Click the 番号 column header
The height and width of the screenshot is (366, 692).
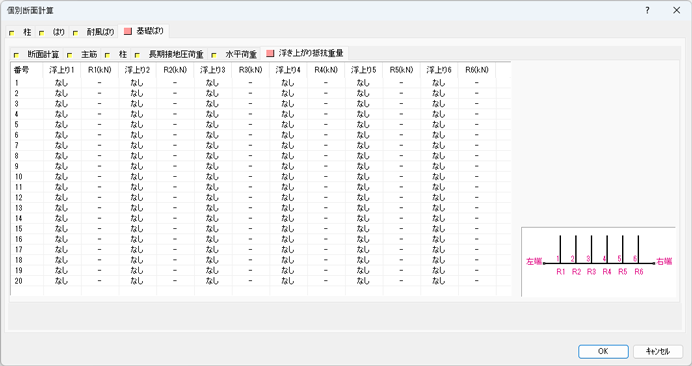pyautogui.click(x=27, y=70)
